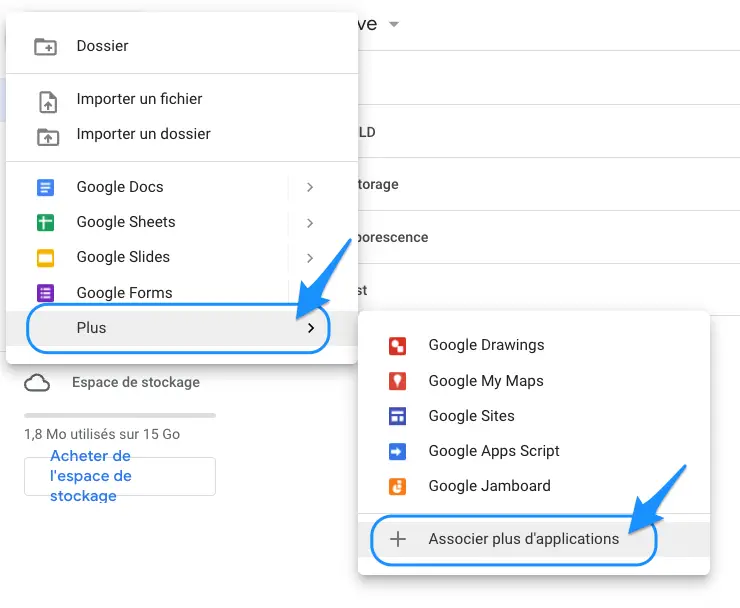Click the green Google Sheets icon
740x608 pixels.
(x=45, y=222)
